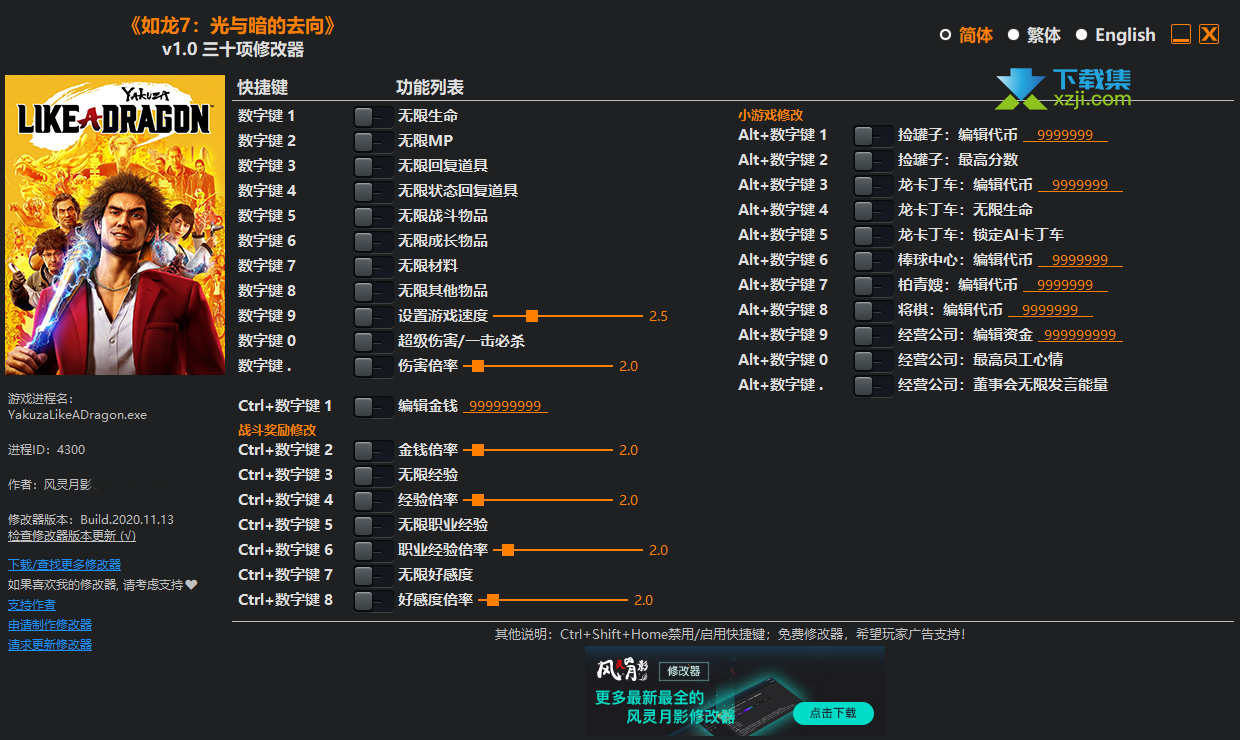Toggle 柏青嫂 编辑代币 switch
Image resolution: width=1240 pixels, height=740 pixels.
tap(873, 285)
